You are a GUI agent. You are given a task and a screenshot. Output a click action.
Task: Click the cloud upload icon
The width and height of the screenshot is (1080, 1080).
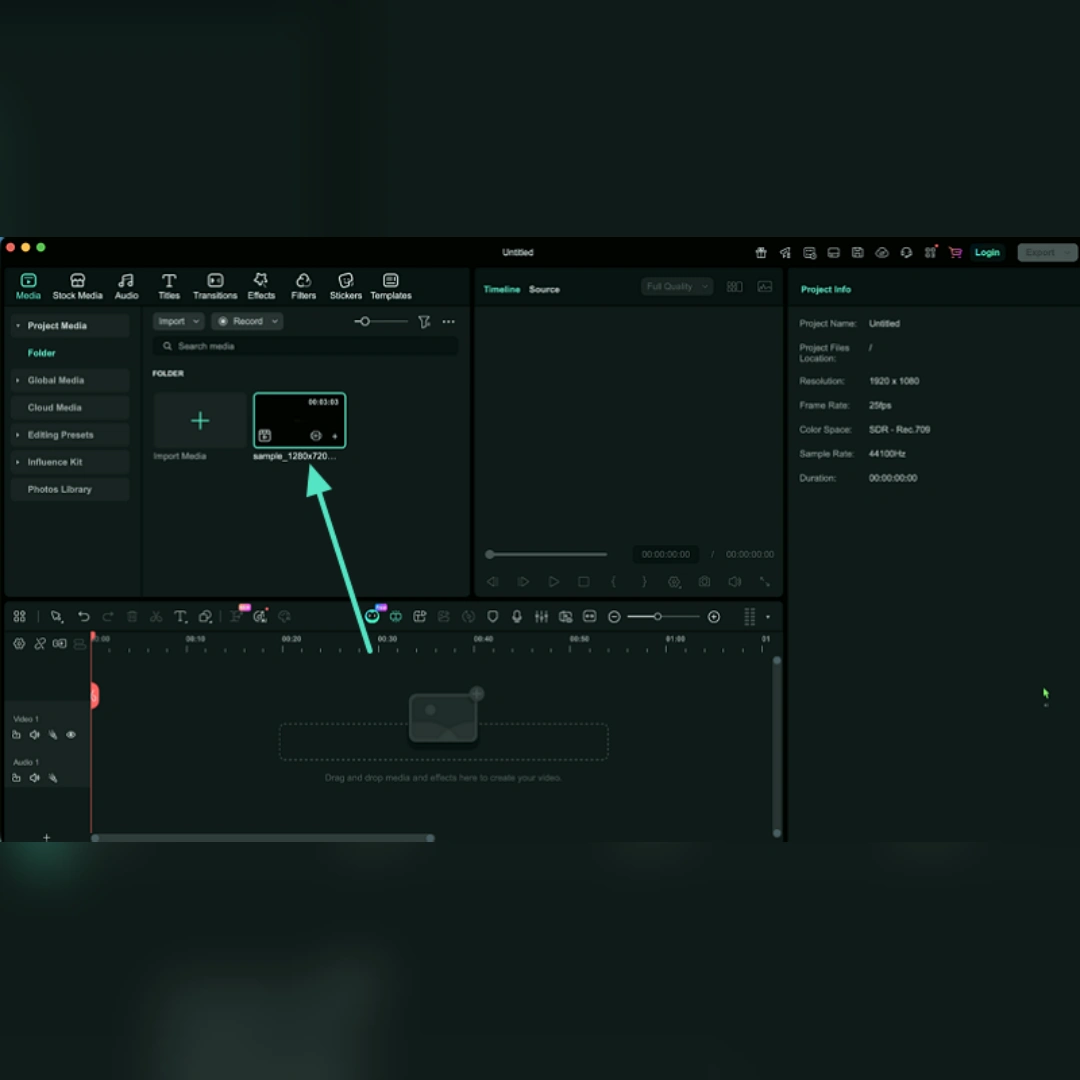click(x=882, y=253)
